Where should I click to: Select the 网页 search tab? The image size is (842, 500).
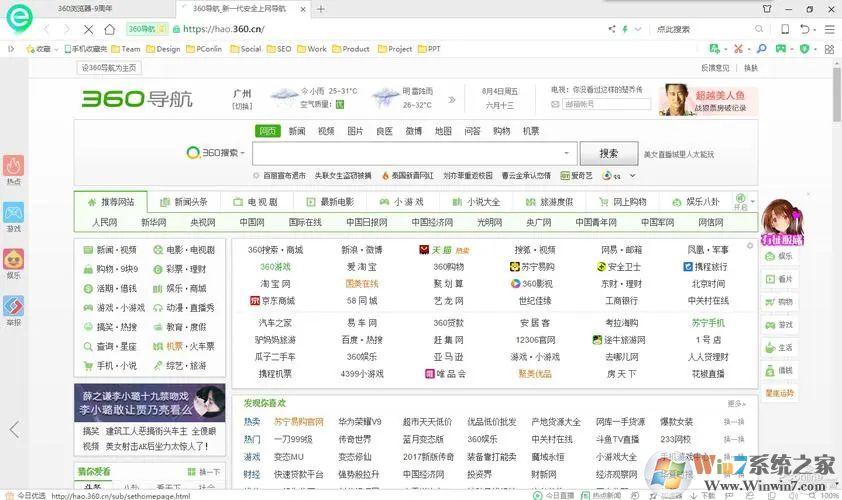[x=267, y=131]
